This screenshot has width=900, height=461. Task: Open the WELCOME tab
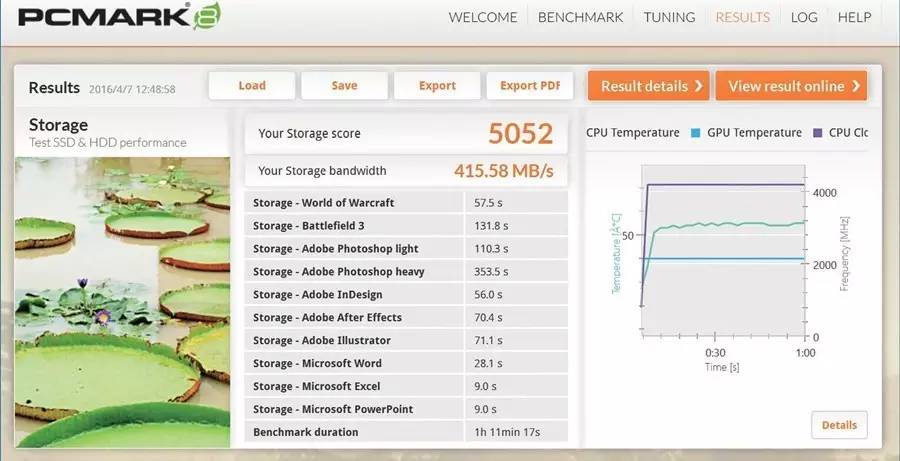[483, 17]
